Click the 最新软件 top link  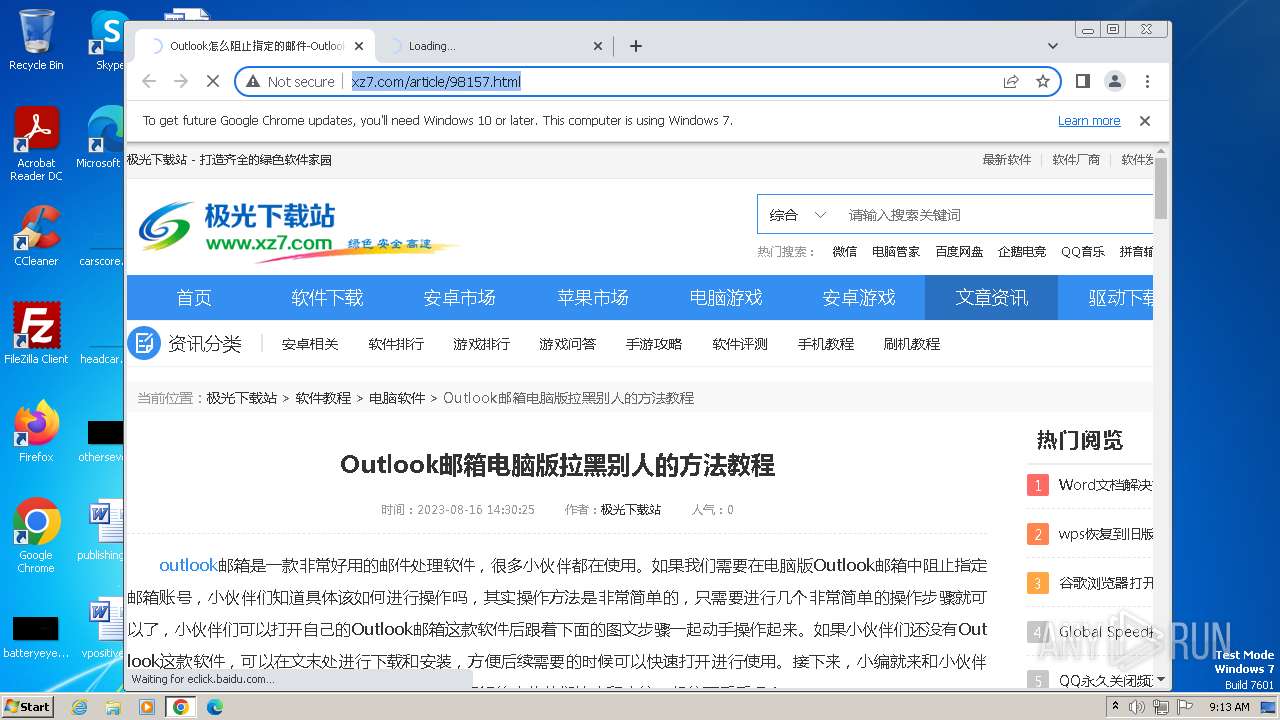tap(1007, 160)
